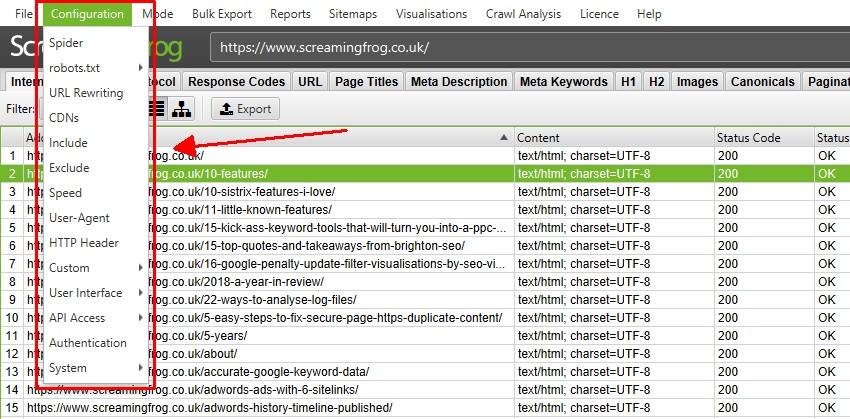This screenshot has height=419, width=850.
Task: Select row /adwords-history-timeline-published/
Action: pyautogui.click(x=425, y=408)
